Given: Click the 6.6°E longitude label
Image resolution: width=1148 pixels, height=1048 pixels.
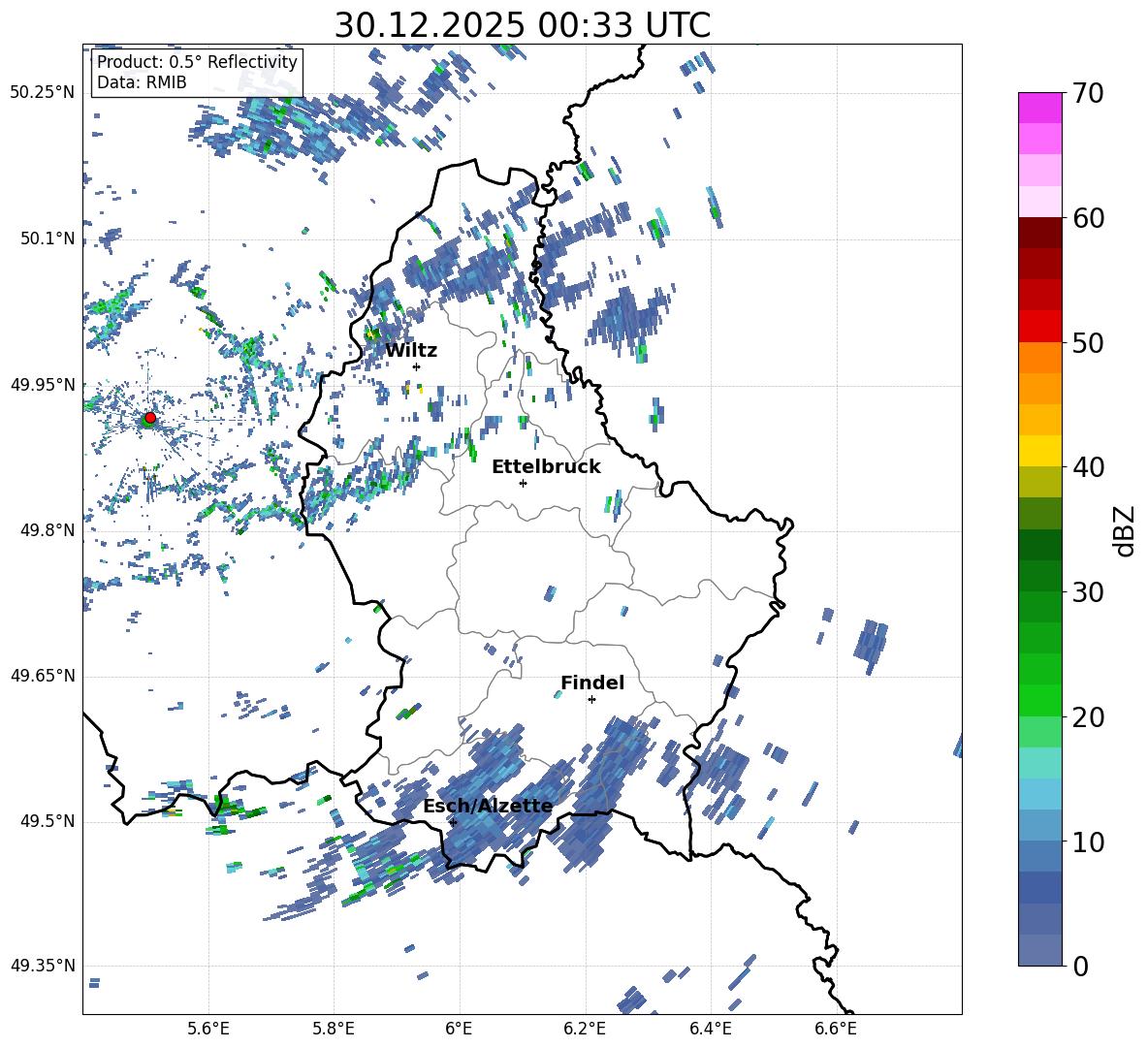Looking at the screenshot, I should point(836,1030).
